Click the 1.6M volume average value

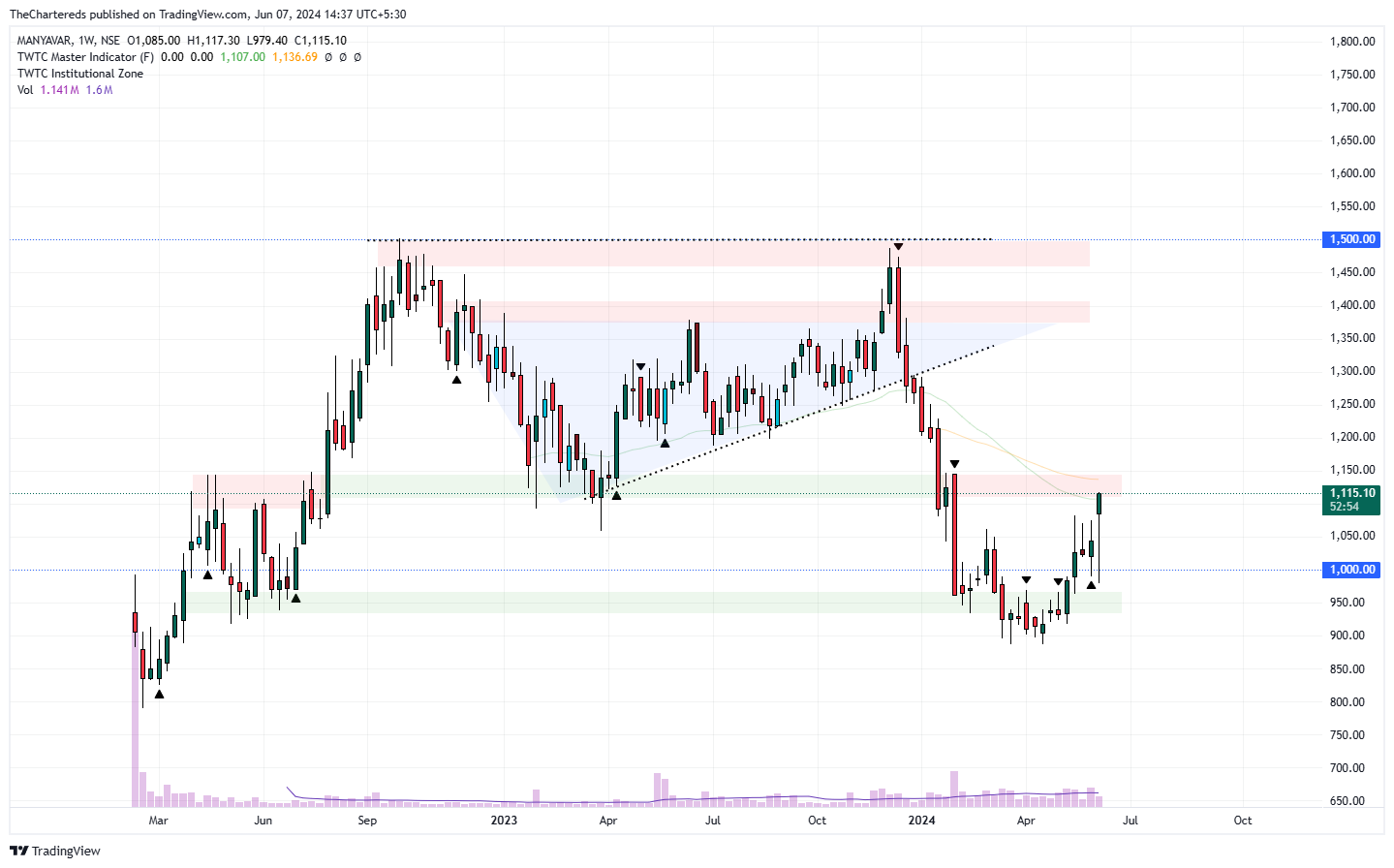(99, 90)
